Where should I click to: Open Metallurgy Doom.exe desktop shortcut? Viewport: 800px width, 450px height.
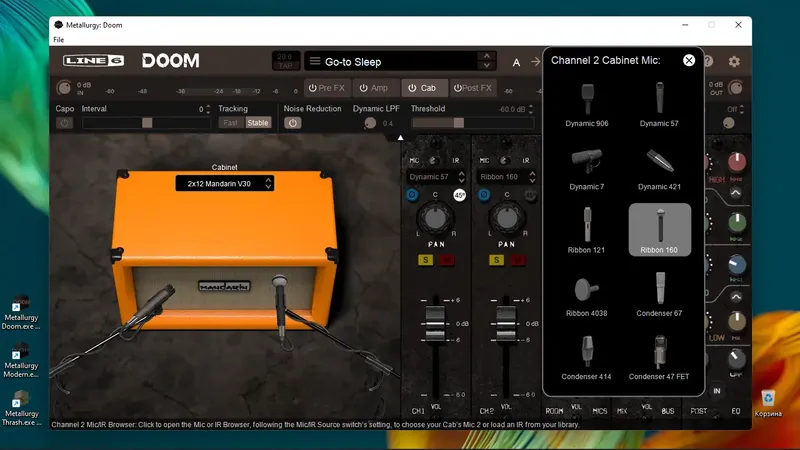[21, 312]
